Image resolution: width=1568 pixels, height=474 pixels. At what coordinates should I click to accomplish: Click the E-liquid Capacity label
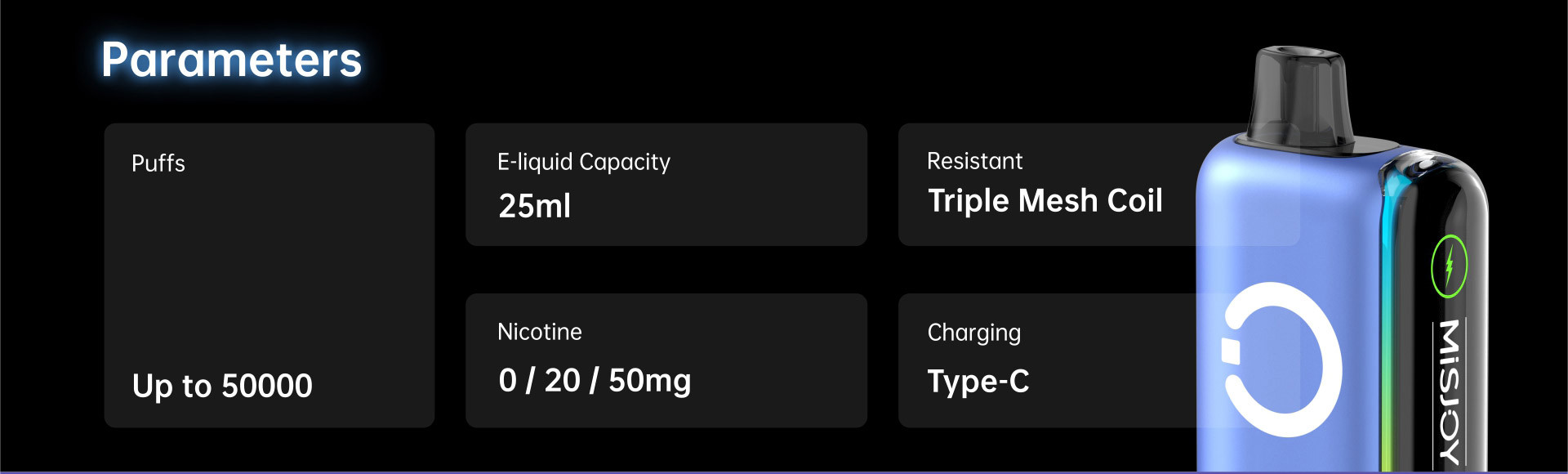tap(583, 162)
